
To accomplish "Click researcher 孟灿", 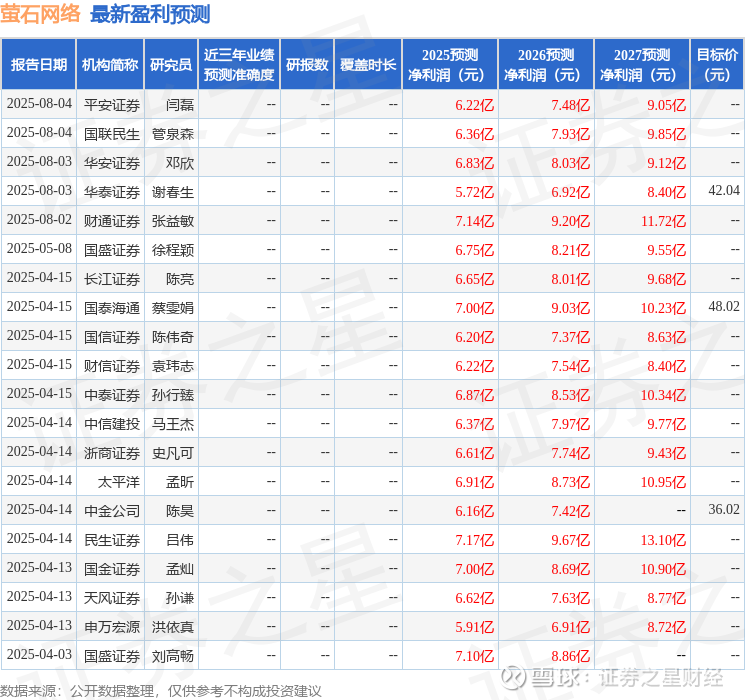I will coord(180,569).
